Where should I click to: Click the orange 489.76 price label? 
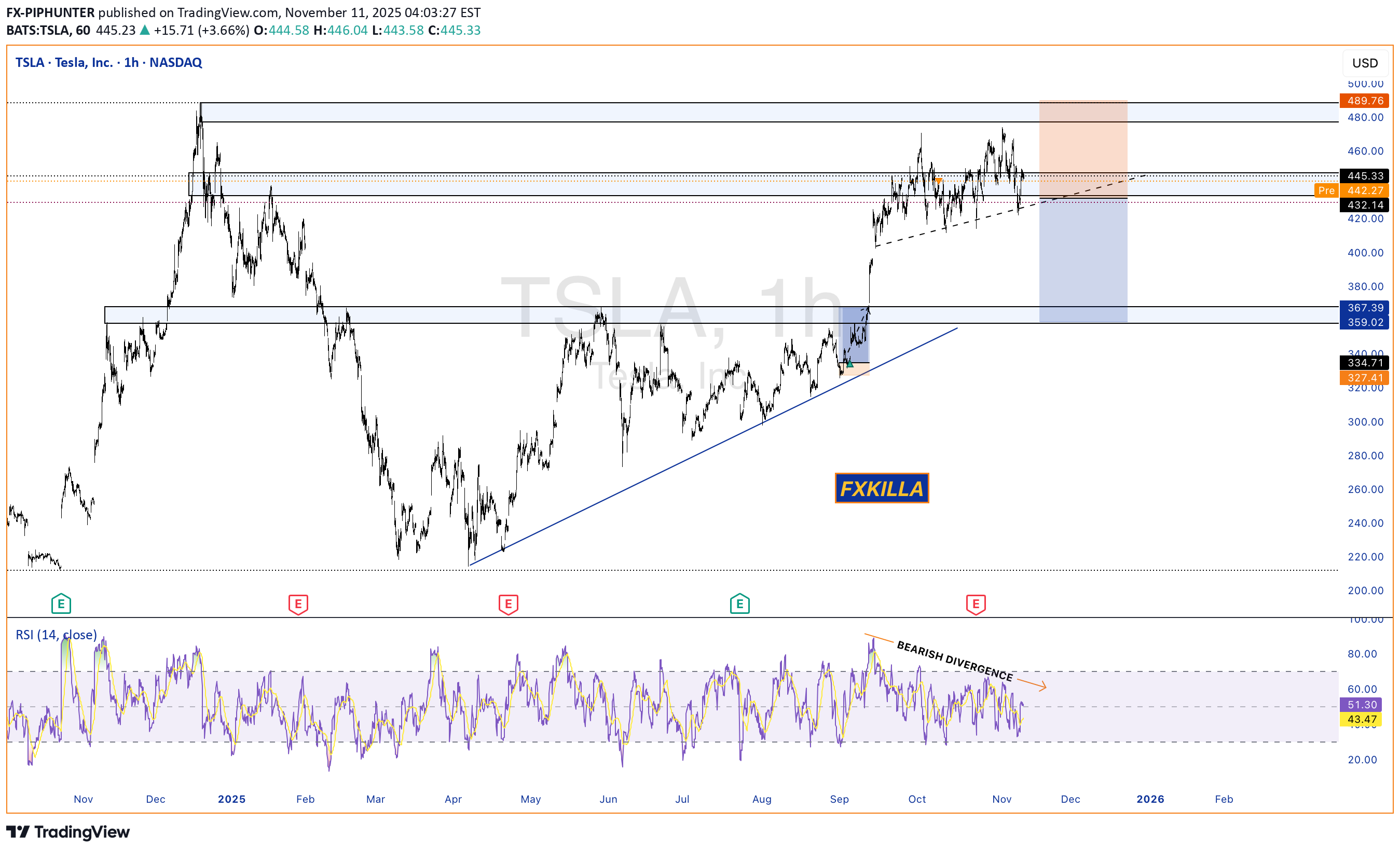(1364, 101)
